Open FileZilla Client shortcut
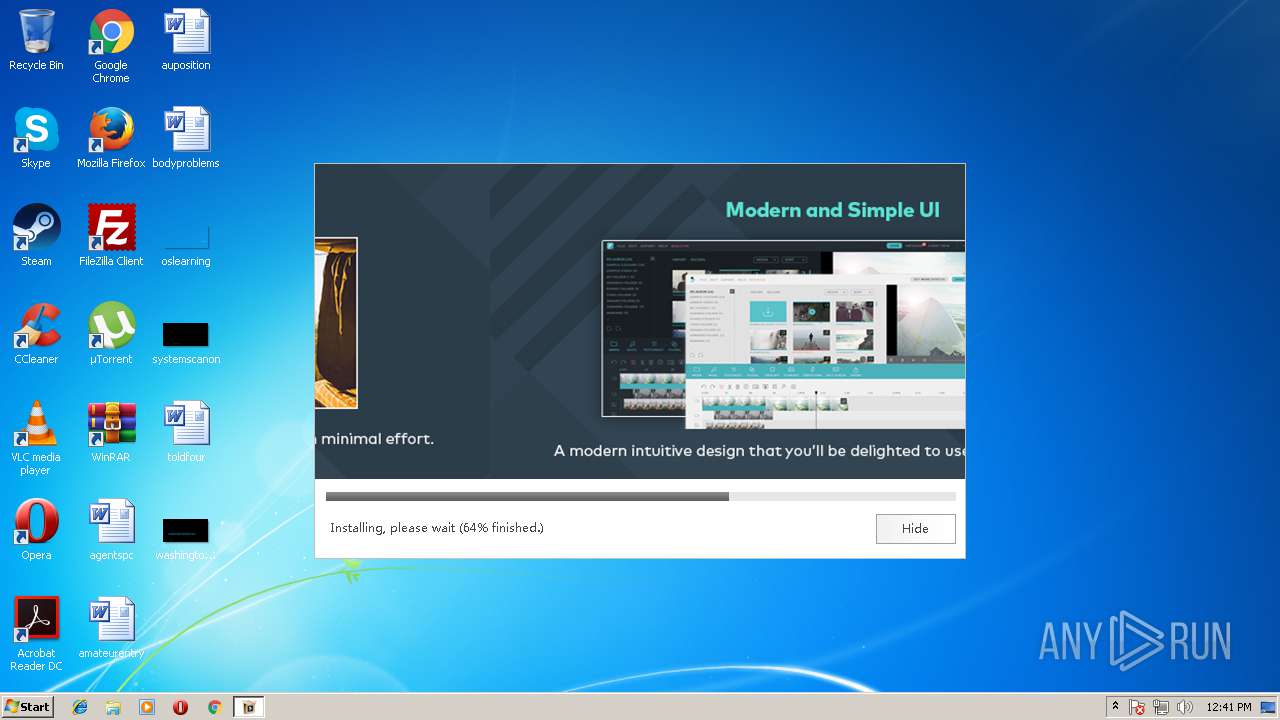Image resolution: width=1280 pixels, height=720 pixels. 111,236
